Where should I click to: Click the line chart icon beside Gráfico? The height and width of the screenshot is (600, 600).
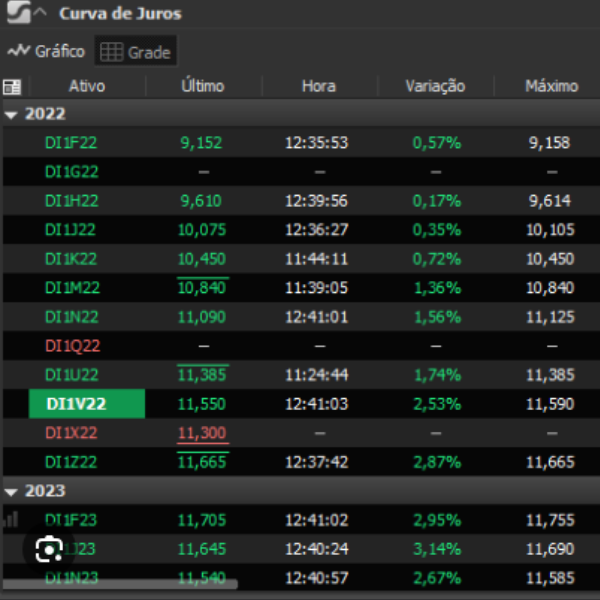(x=19, y=51)
